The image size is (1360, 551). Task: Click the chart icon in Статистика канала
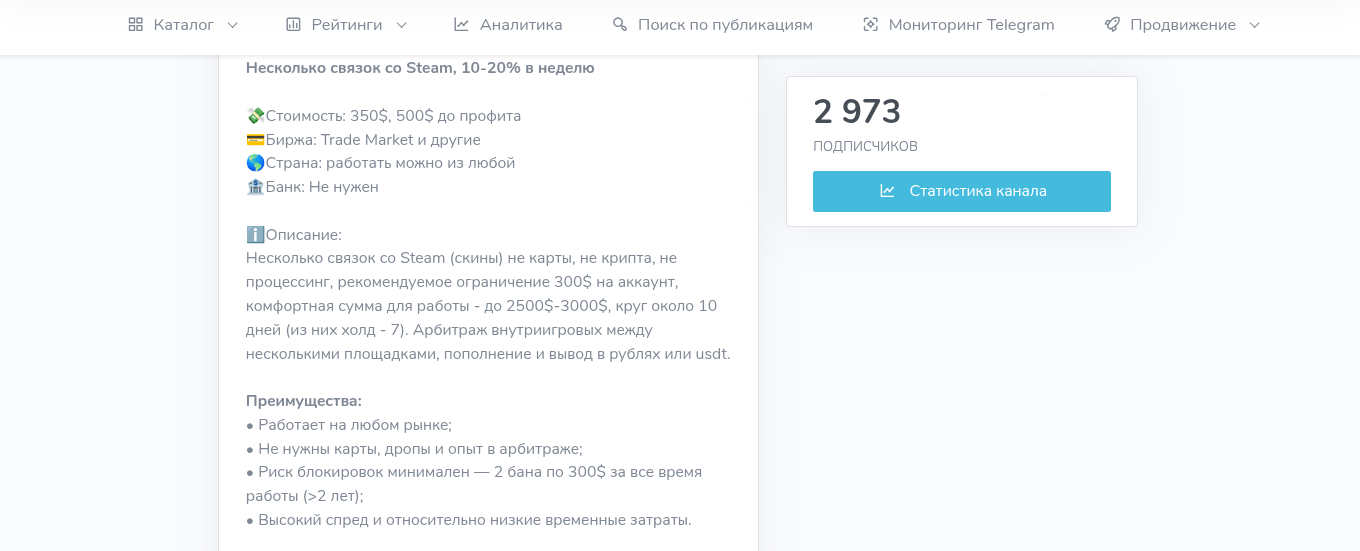coord(887,191)
